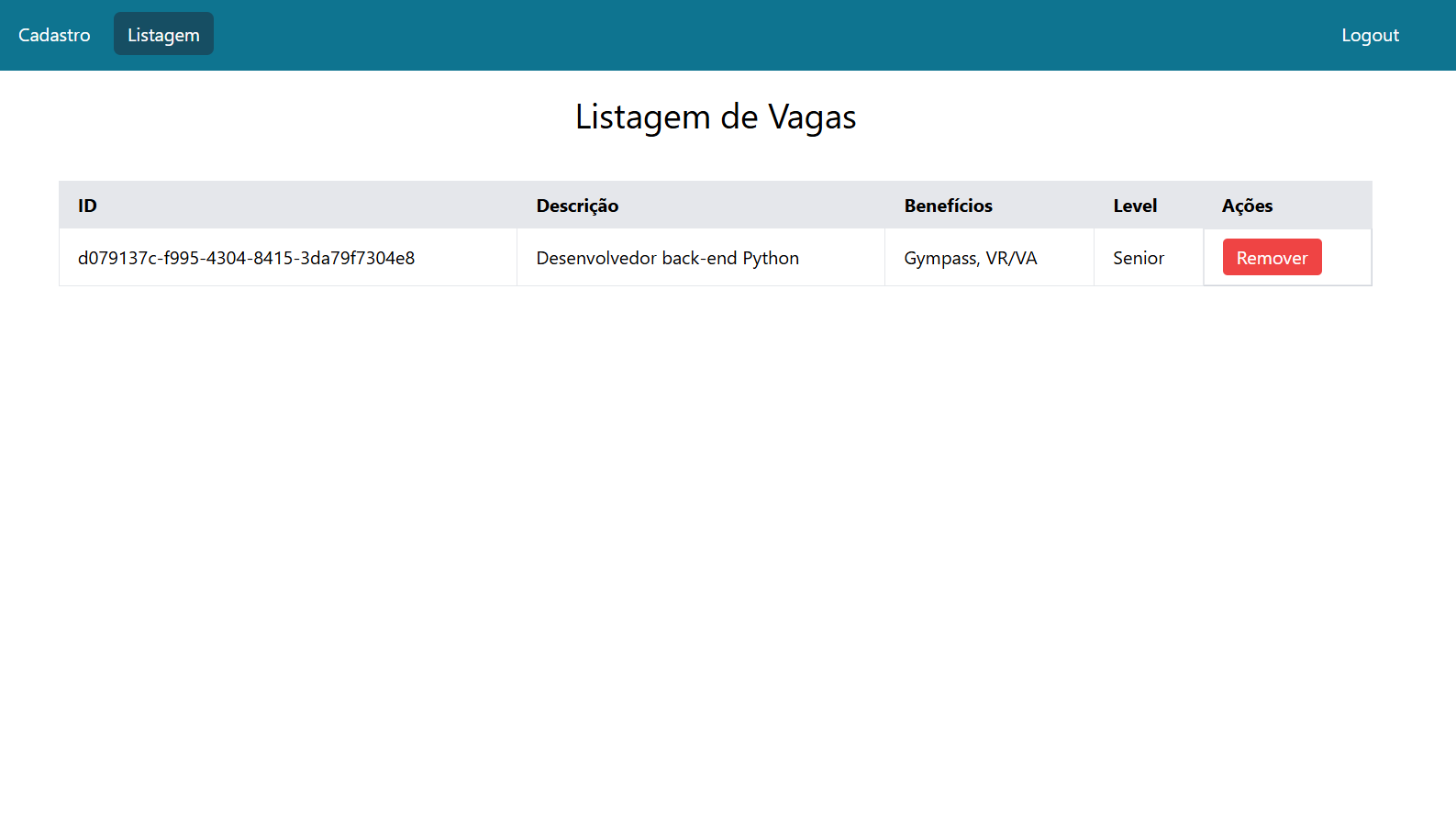Click empty space right of Remover button

coord(1346,258)
